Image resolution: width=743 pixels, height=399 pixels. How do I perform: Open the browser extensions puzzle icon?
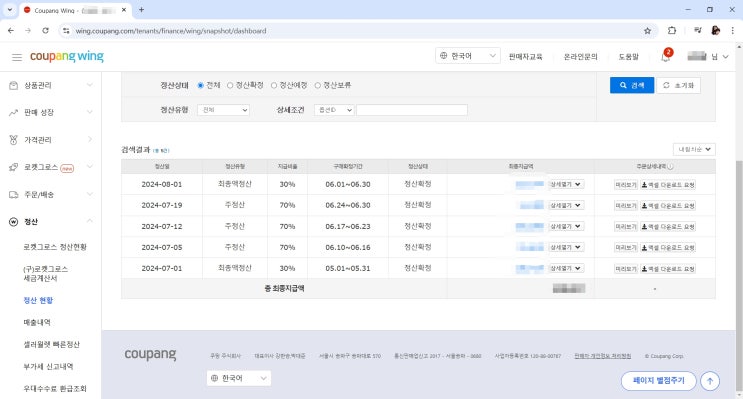point(672,30)
